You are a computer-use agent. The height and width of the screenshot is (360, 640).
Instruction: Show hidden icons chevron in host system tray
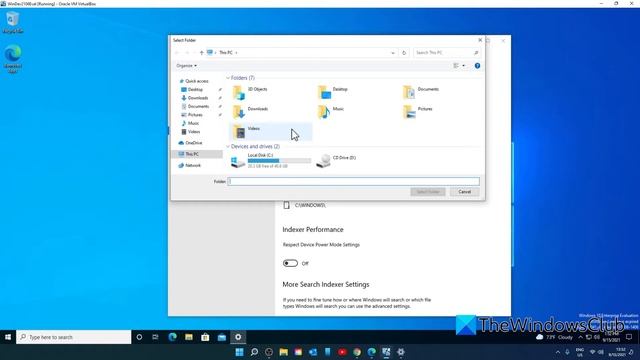pyautogui.click(x=558, y=352)
